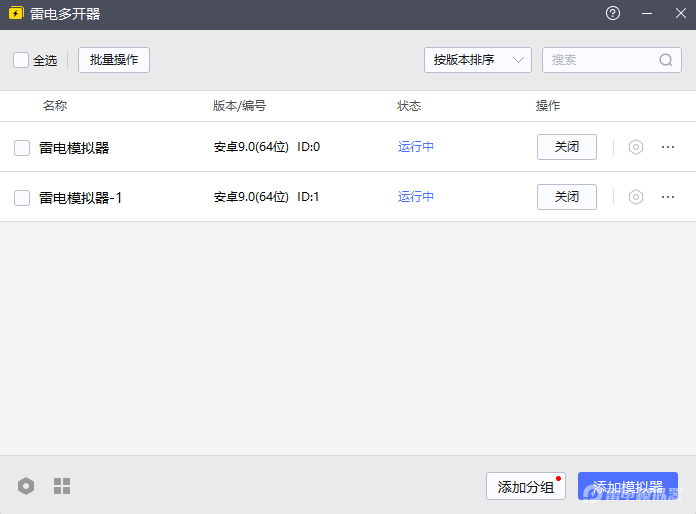
Task: Click the 添加模拟器 button
Action: coord(628,486)
